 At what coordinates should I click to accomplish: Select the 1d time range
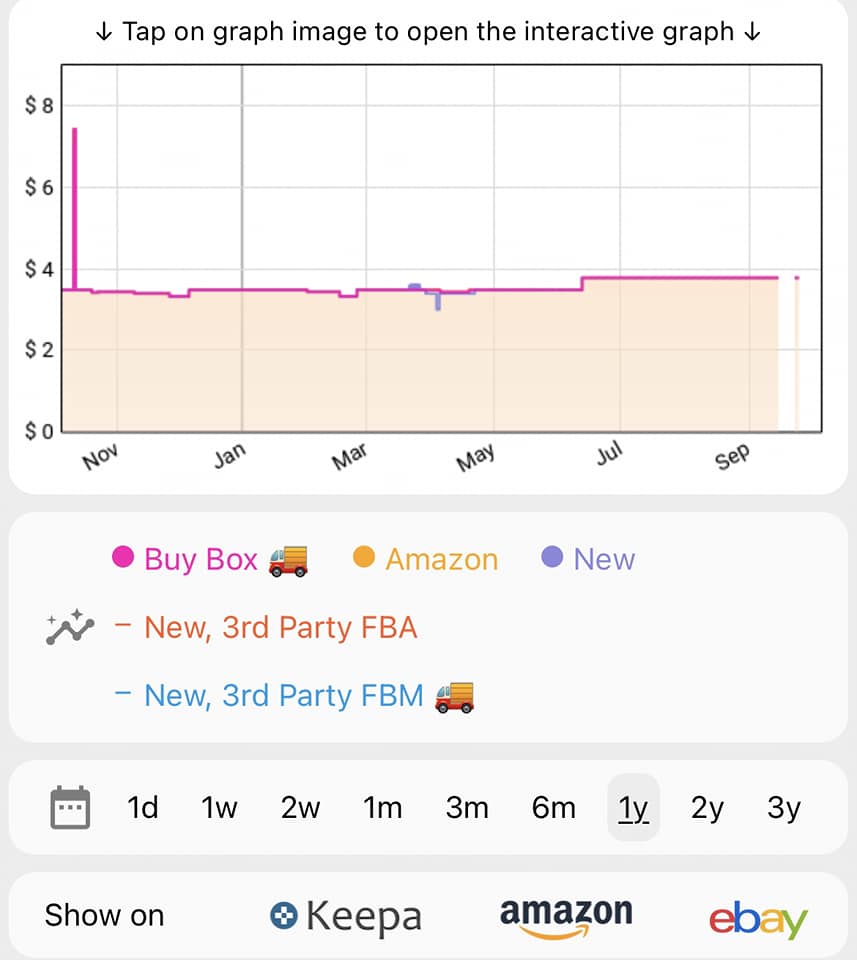coord(143,808)
